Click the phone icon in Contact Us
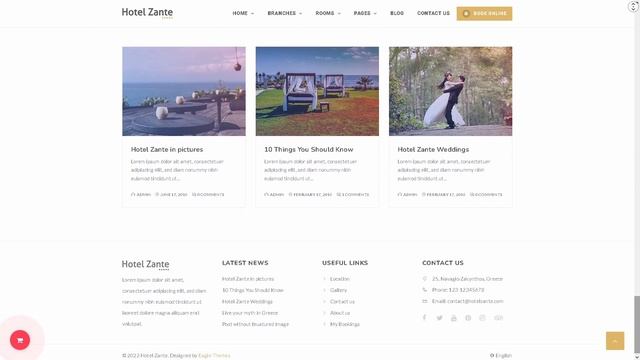 [424, 290]
